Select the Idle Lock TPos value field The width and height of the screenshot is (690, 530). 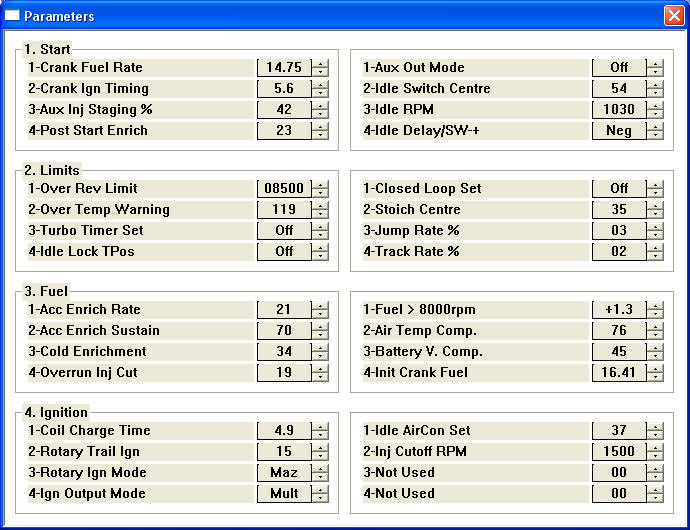click(x=284, y=252)
